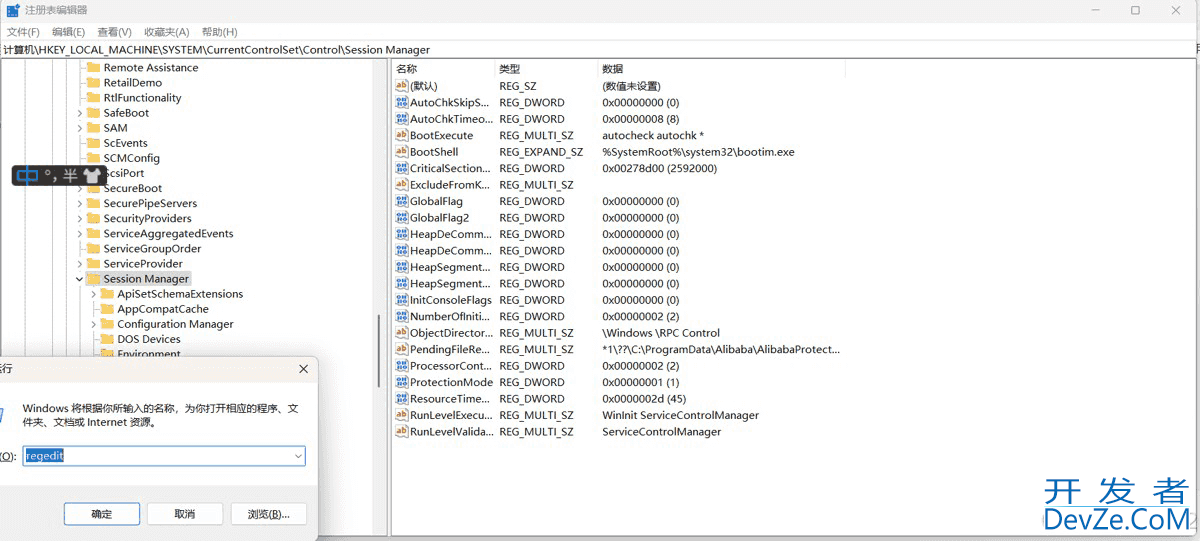Select the (默认) string value icon

point(402,86)
